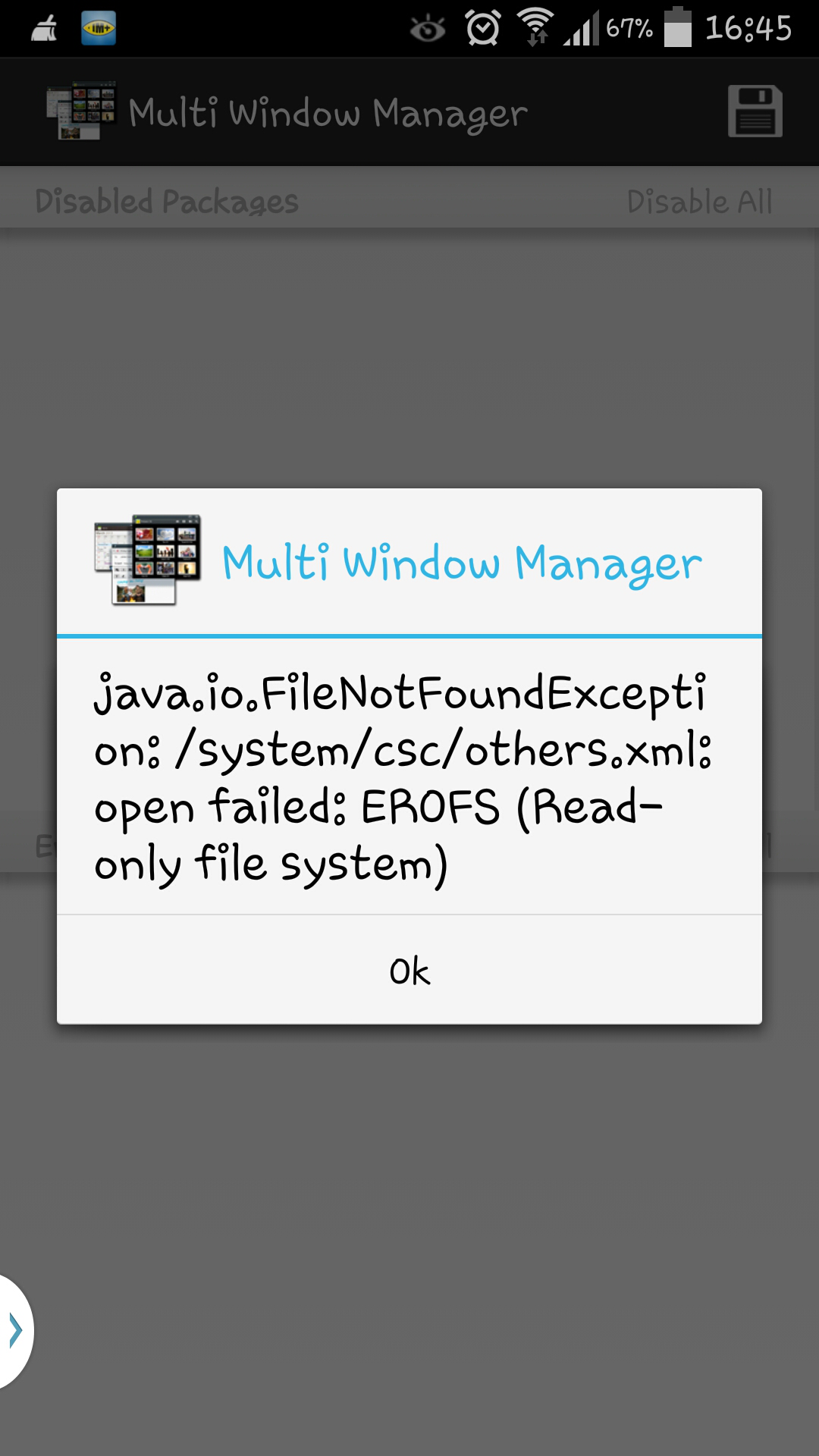Tap the Disabled Packages section header
Viewport: 819px width, 1456px height.
coord(167,202)
